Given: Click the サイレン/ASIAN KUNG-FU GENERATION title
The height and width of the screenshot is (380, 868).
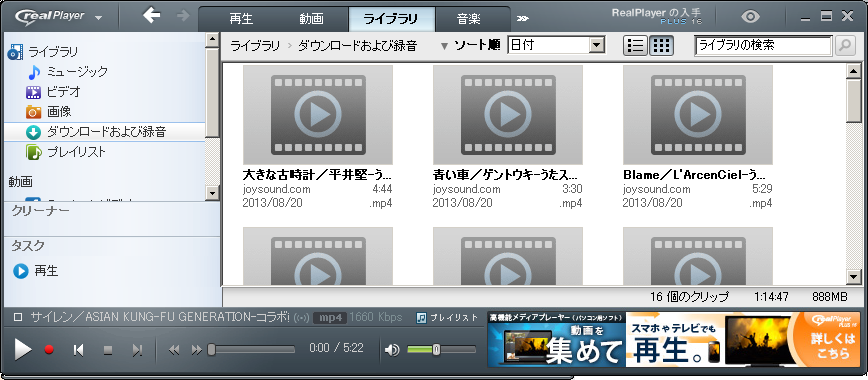Looking at the screenshot, I should (x=160, y=317).
